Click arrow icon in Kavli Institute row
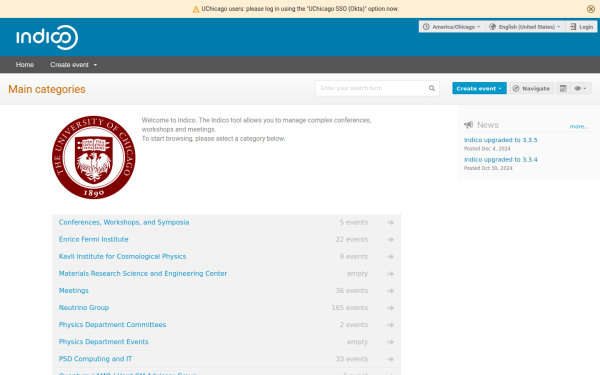600x375 pixels. (x=390, y=256)
